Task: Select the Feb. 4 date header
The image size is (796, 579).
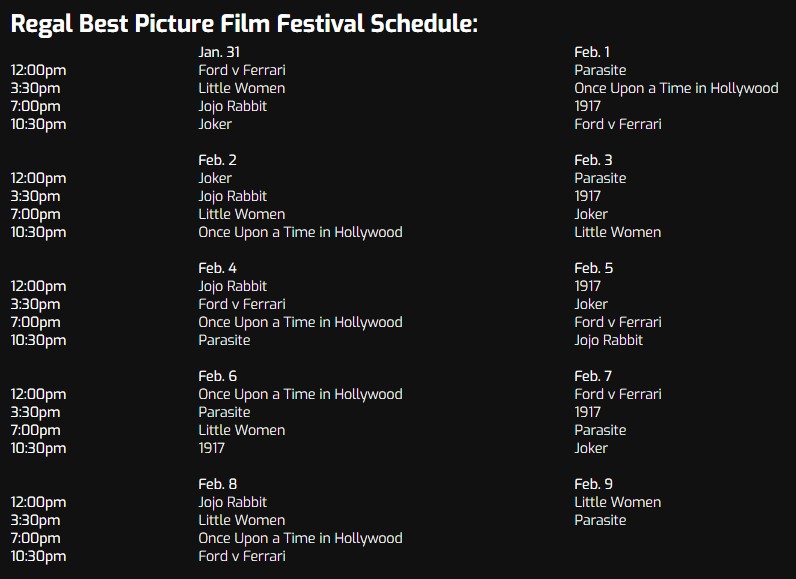Action: 217,268
